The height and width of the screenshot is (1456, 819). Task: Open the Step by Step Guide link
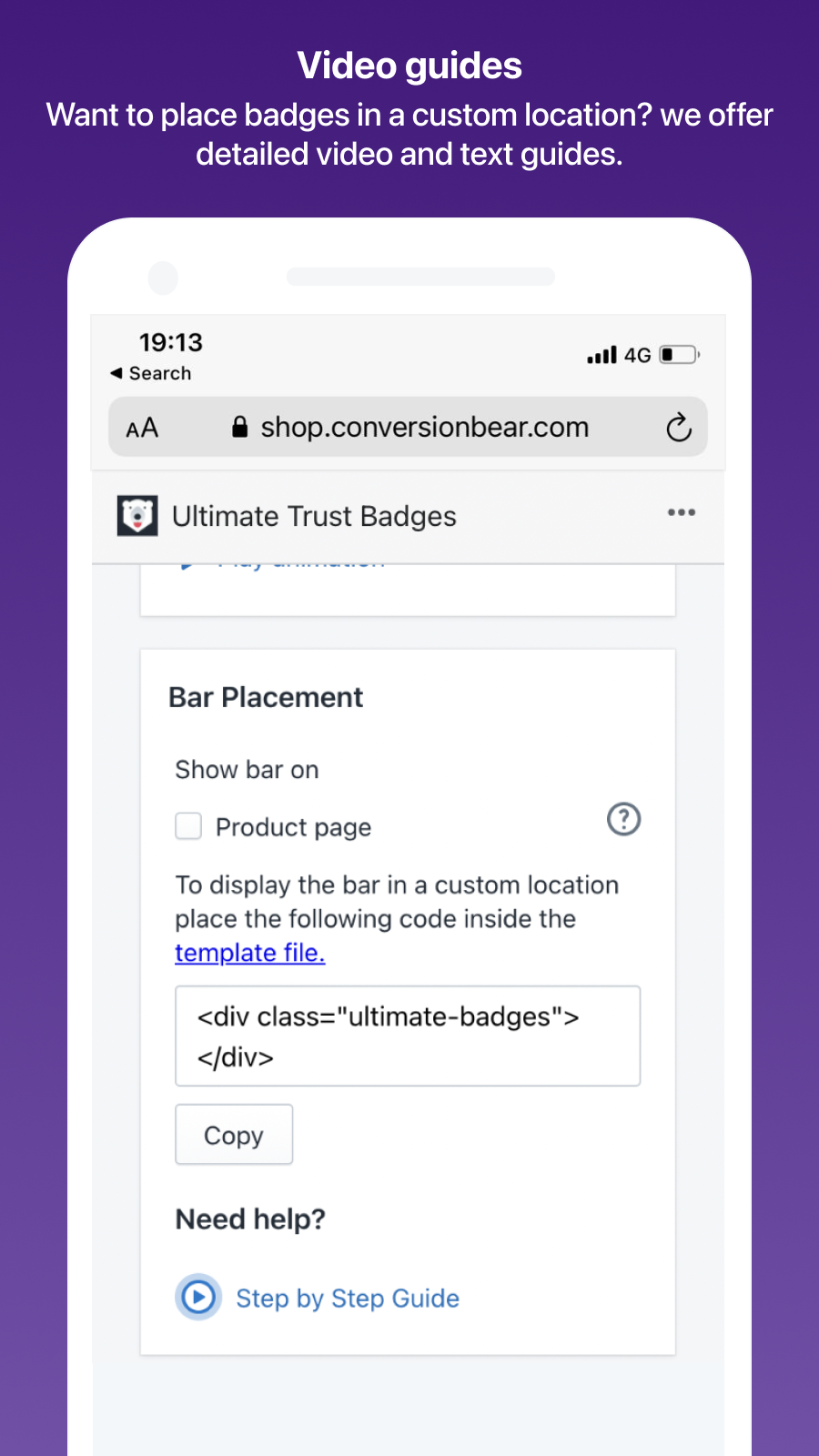pyautogui.click(x=348, y=1298)
